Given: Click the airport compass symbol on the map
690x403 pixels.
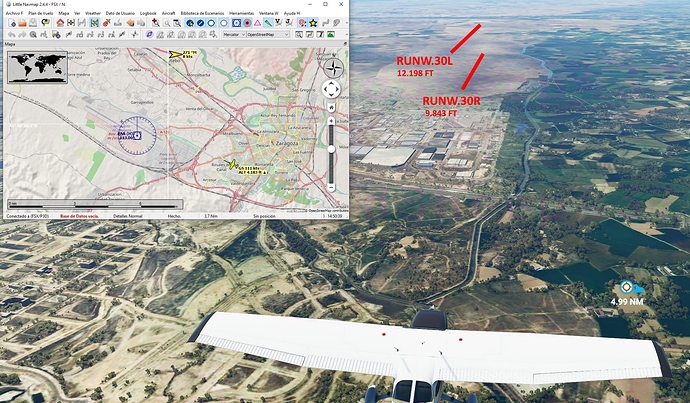Looking at the screenshot, I should click(137, 135).
